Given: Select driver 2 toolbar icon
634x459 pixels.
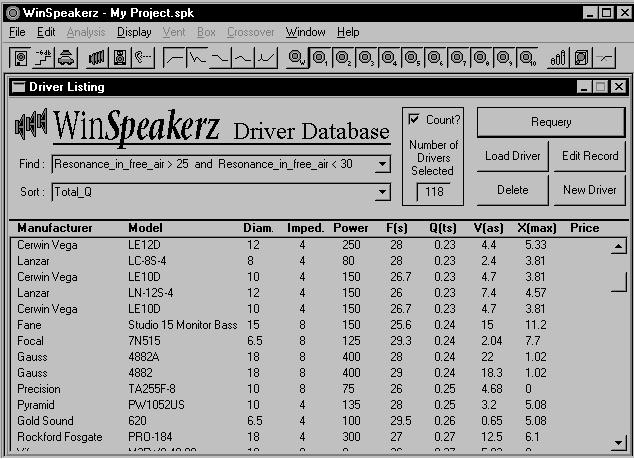Looking at the screenshot, I should coord(342,58).
